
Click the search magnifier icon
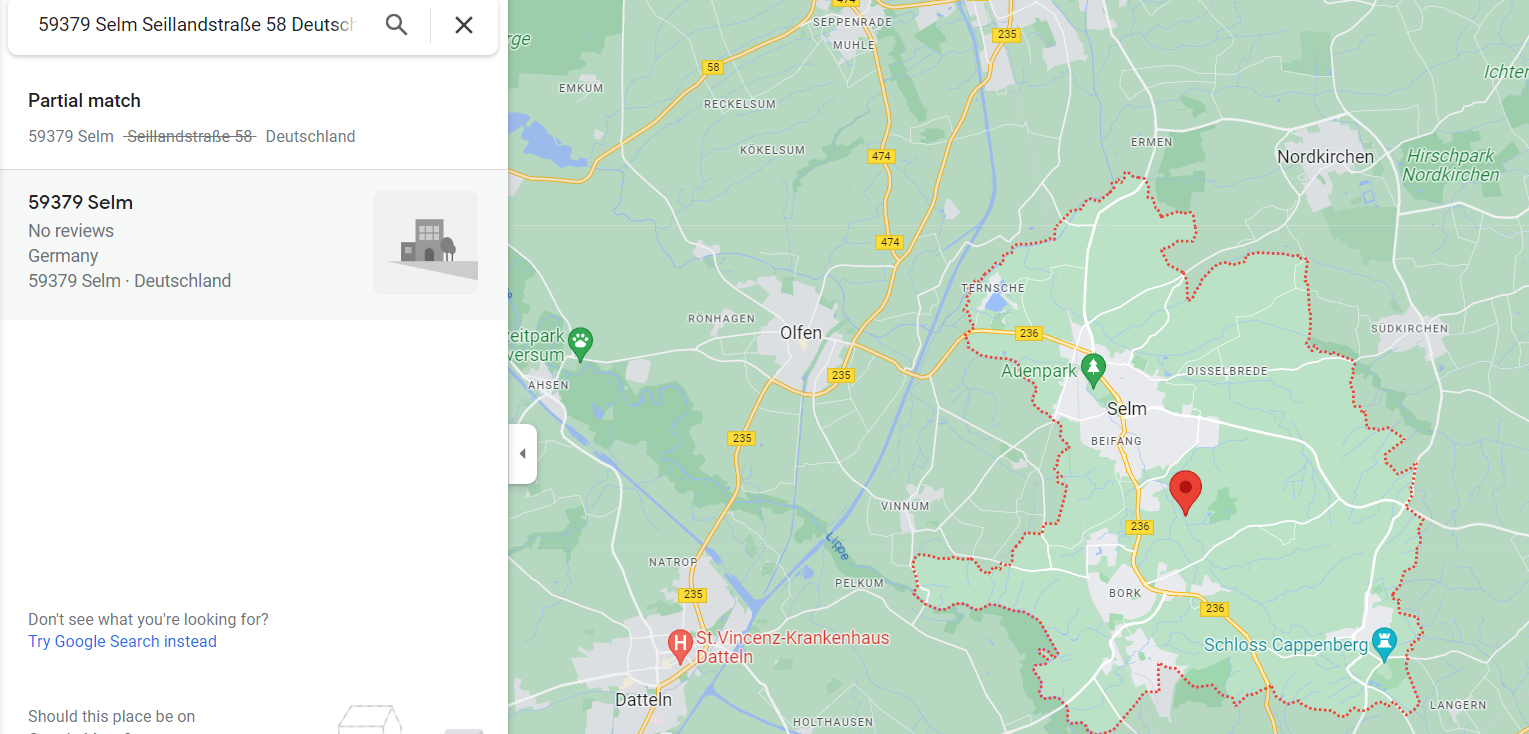396,25
